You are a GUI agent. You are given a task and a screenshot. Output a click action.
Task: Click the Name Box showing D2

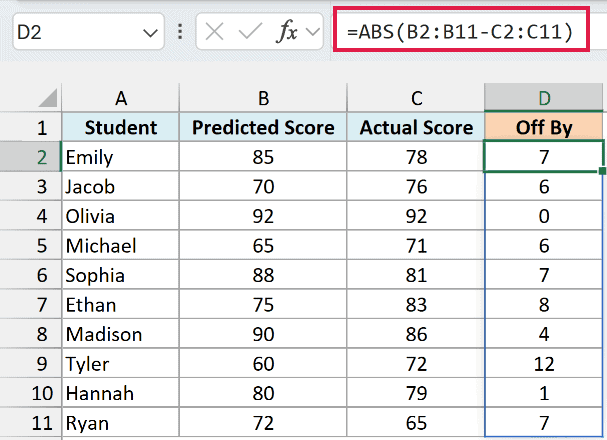point(88,32)
